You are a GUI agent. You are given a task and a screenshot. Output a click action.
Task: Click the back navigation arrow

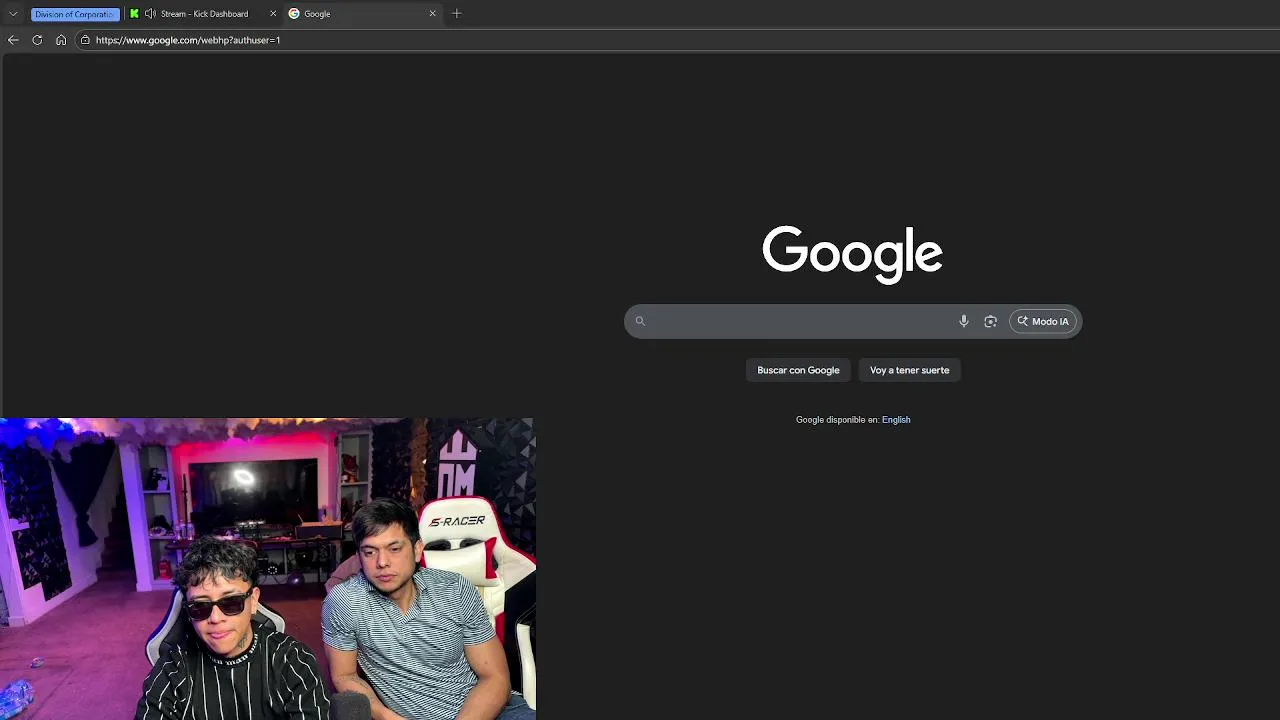[x=13, y=40]
